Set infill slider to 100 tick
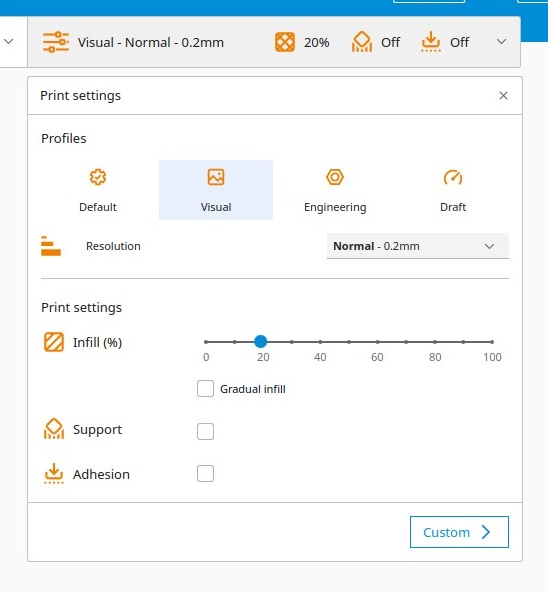The width and height of the screenshot is (548, 592). tap(492, 342)
